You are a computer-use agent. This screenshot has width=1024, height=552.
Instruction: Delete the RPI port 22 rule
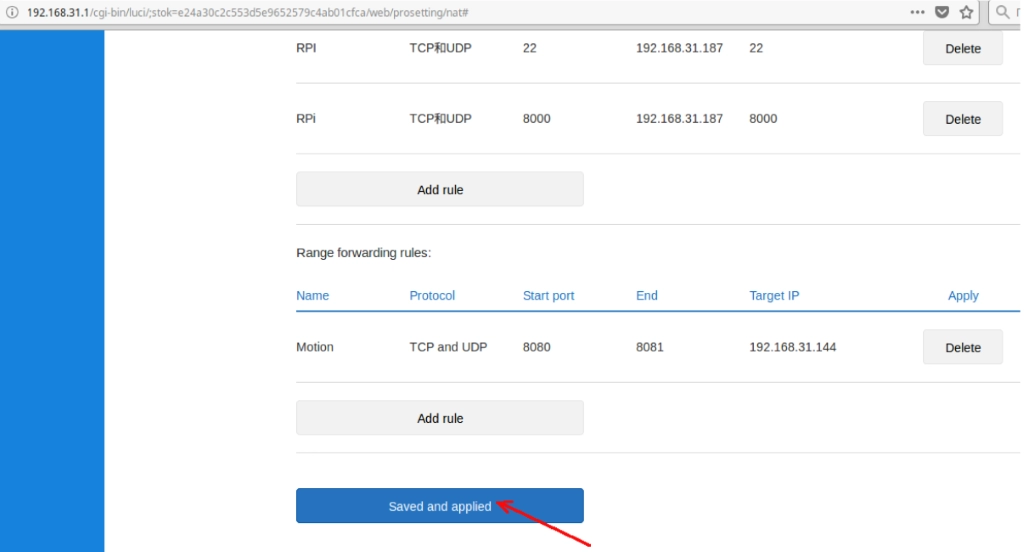tap(963, 48)
